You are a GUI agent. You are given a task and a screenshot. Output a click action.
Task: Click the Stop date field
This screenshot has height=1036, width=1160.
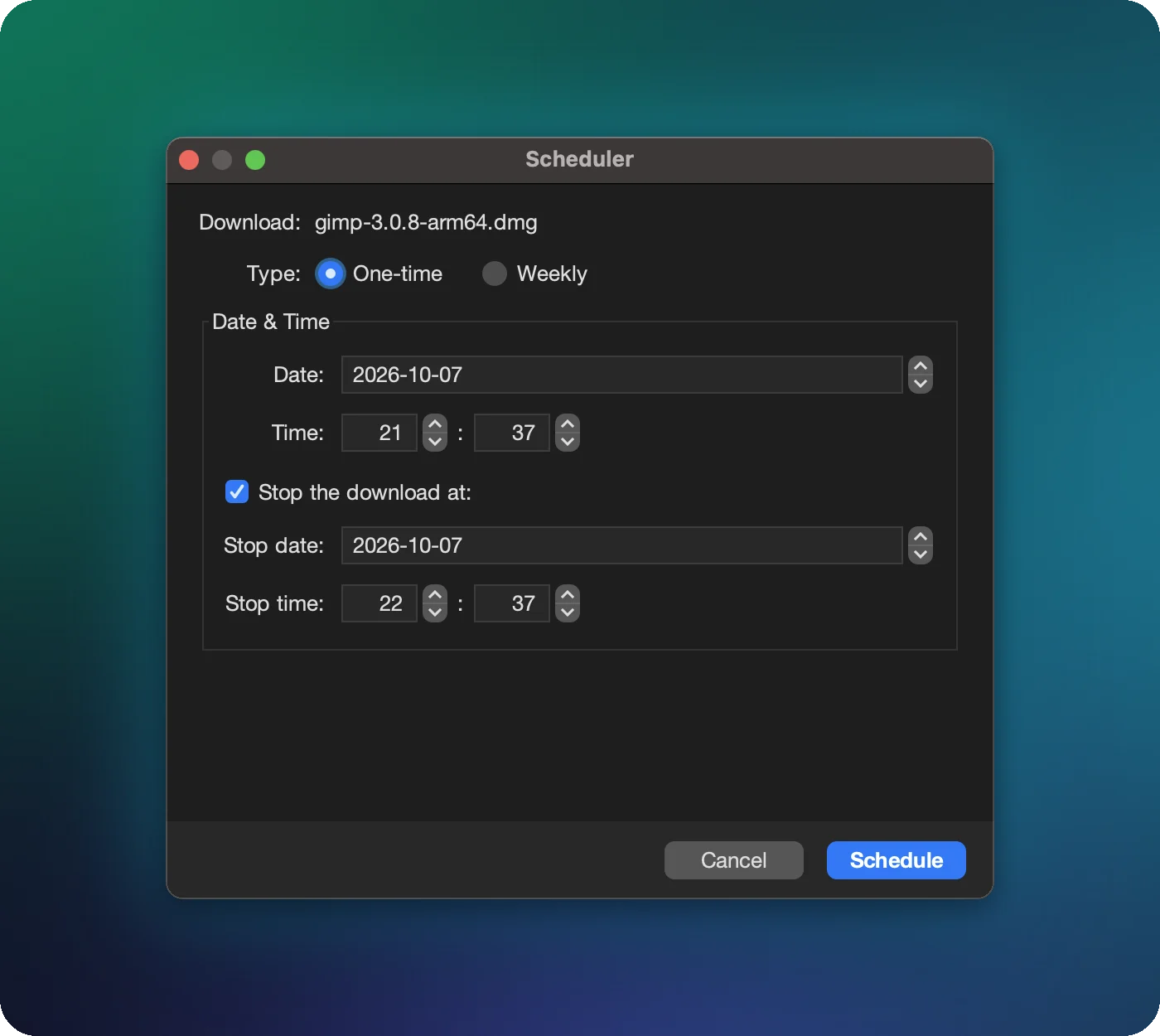click(x=621, y=545)
